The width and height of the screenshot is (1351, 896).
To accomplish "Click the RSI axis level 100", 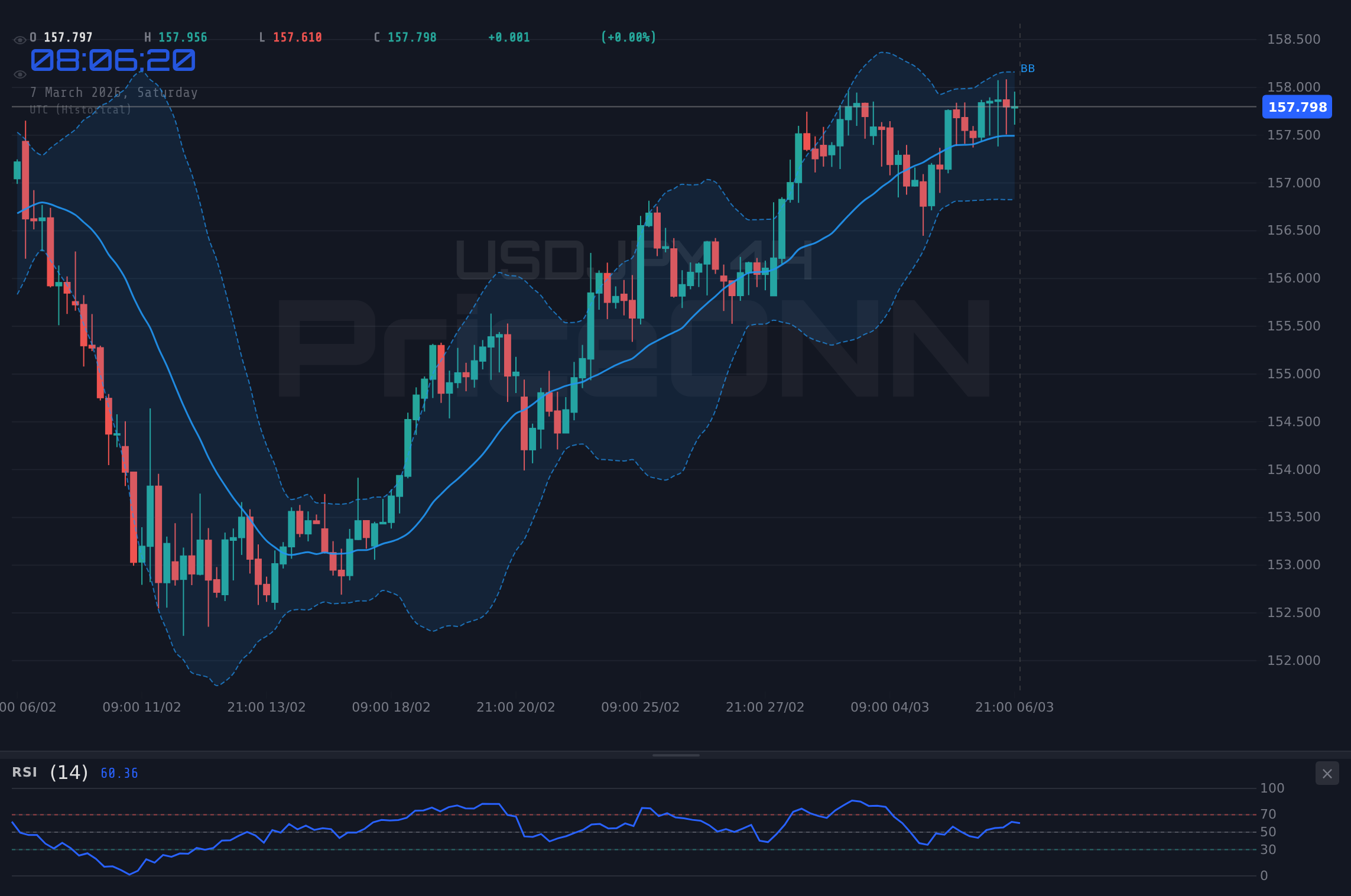I will tap(1272, 788).
